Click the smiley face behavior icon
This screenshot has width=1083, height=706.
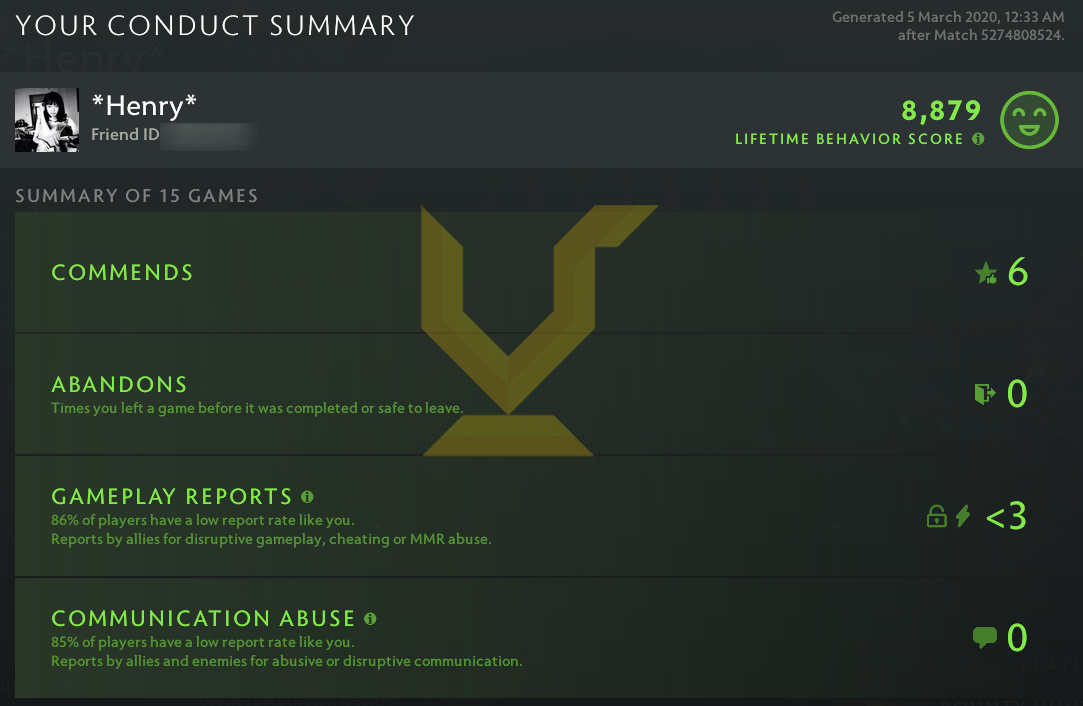(1029, 120)
